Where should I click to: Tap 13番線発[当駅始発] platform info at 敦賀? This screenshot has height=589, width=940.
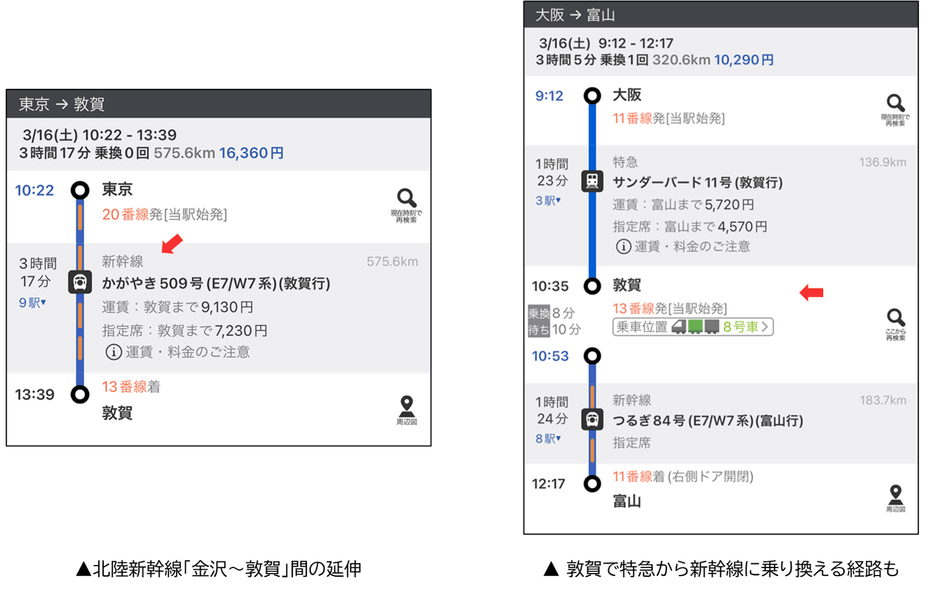(670, 309)
